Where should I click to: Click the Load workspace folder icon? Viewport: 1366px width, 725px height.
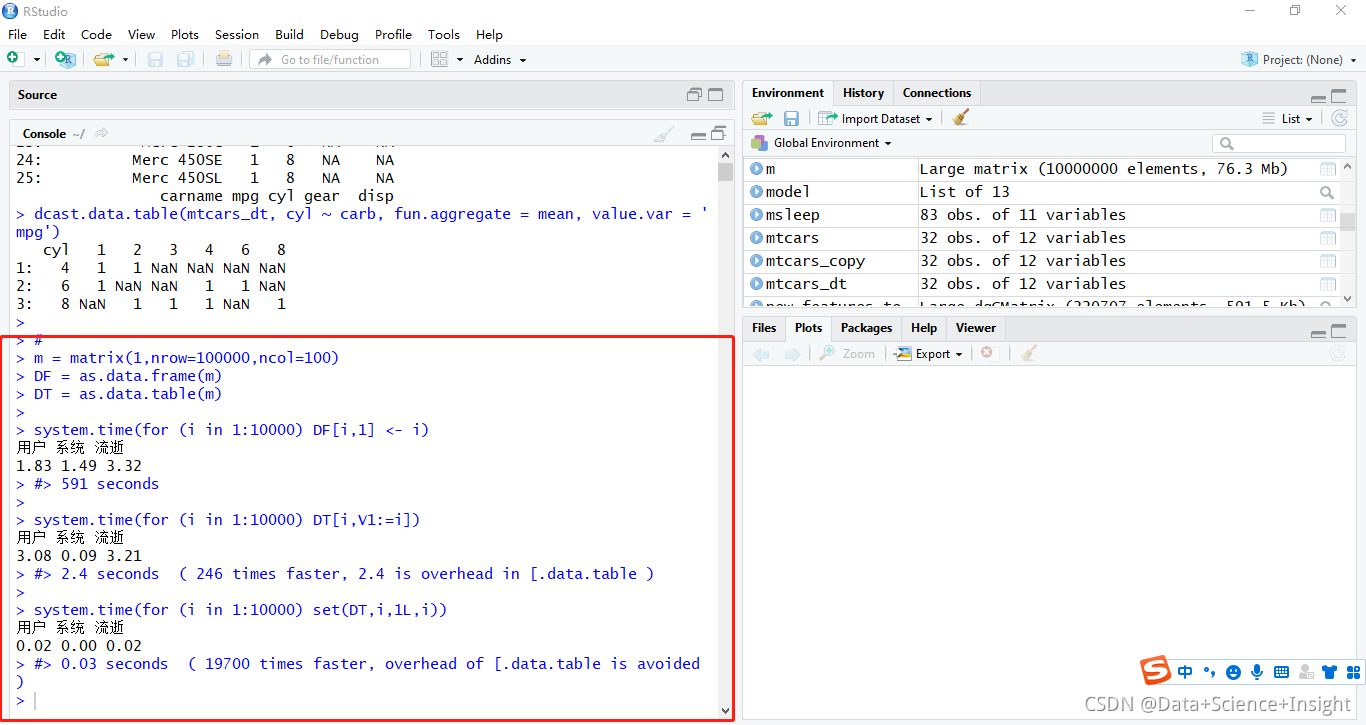click(x=762, y=118)
